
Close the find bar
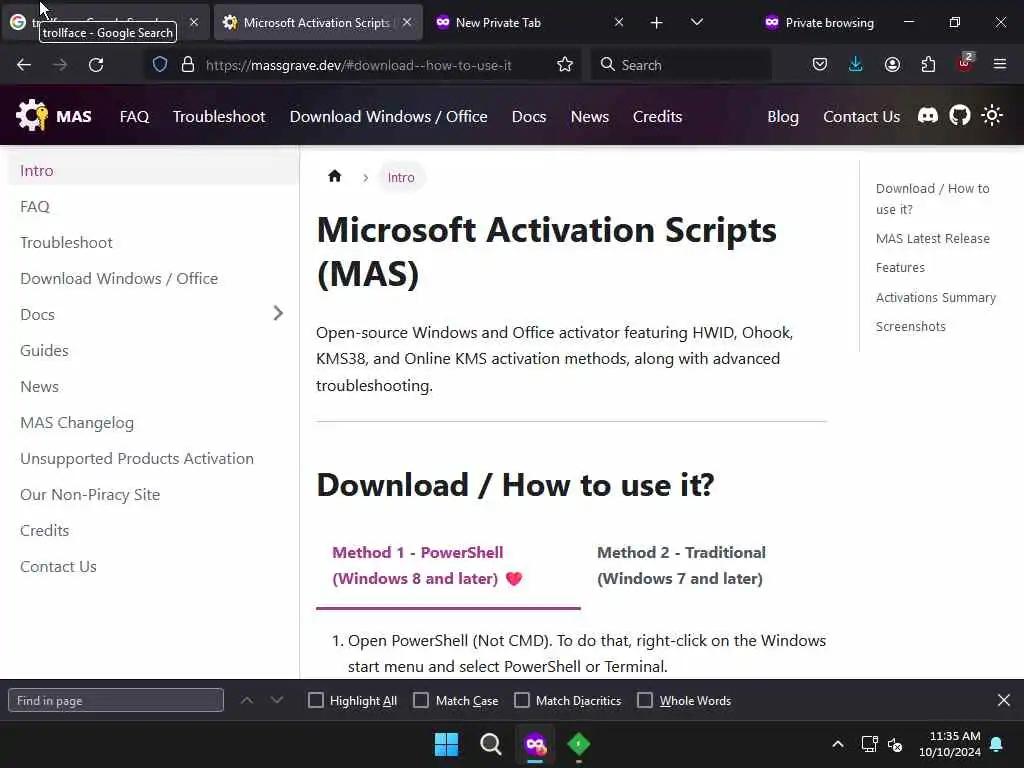(1004, 700)
